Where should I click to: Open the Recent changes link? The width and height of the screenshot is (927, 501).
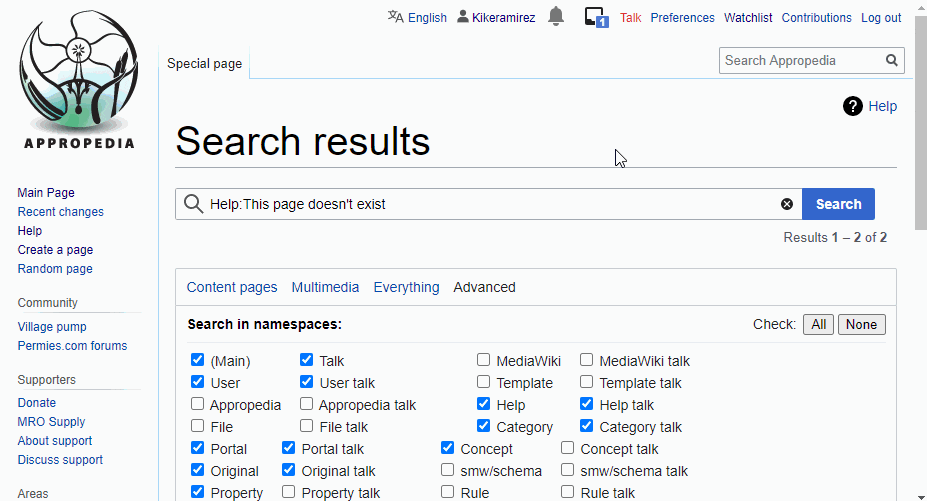pyautogui.click(x=60, y=212)
